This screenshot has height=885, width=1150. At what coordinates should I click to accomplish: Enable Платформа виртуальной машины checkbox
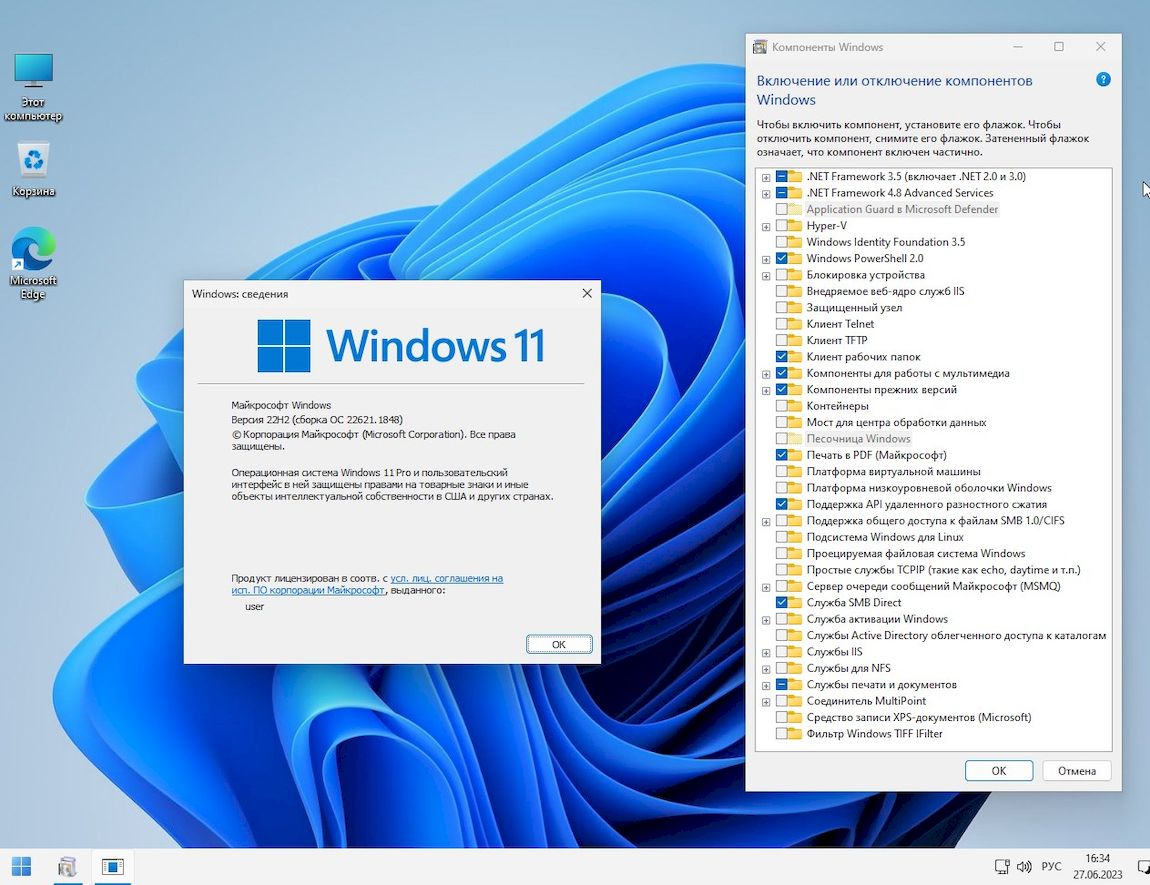[x=781, y=471]
